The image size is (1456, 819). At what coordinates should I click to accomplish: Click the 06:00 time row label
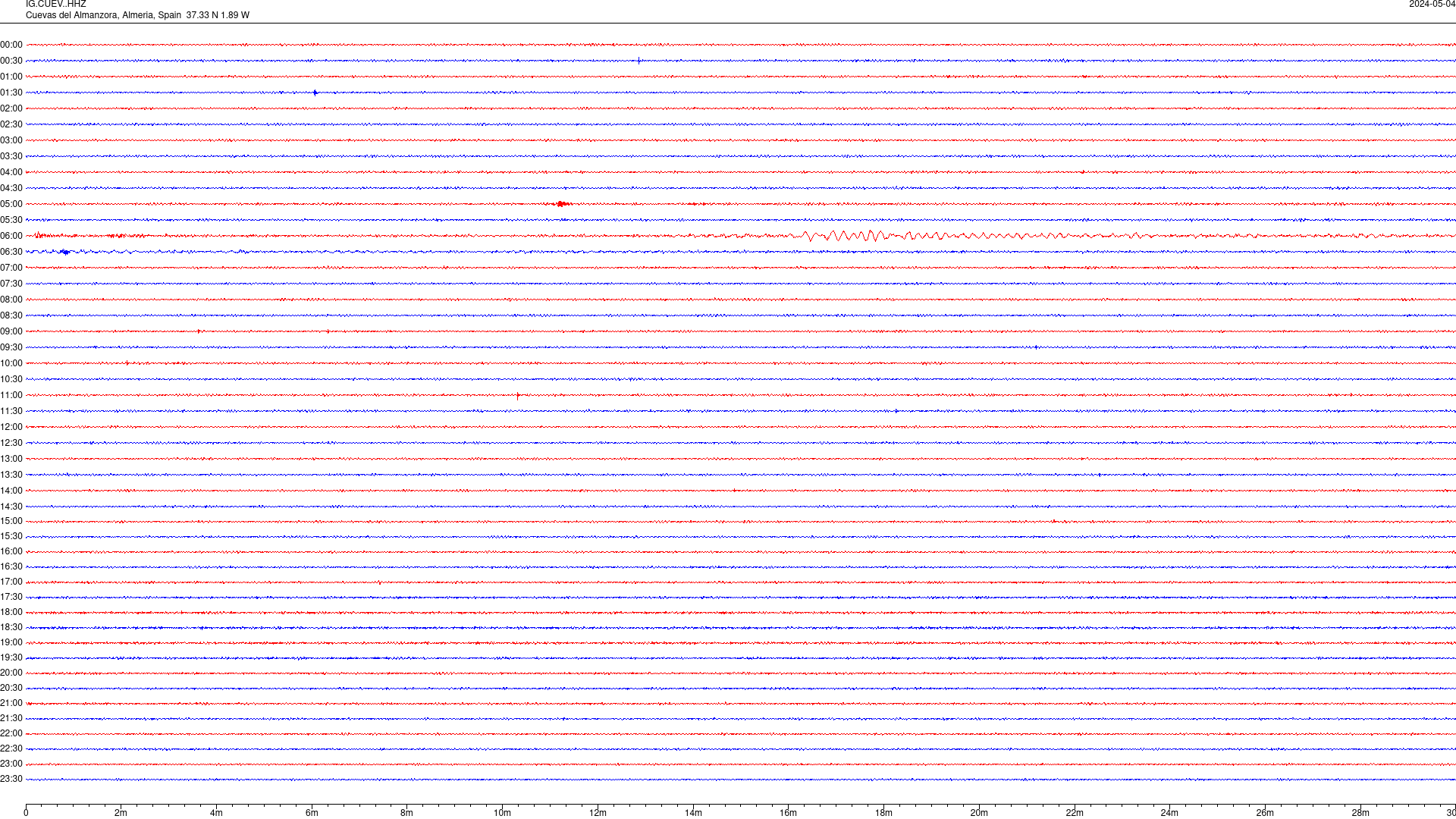tap(11, 236)
